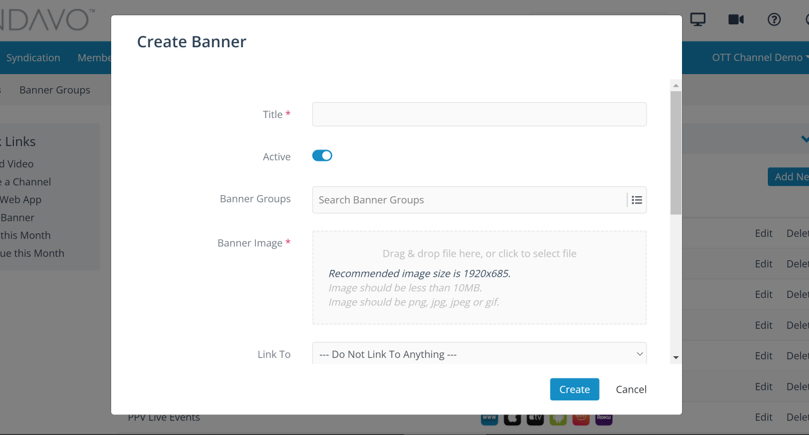Click the Apple TV icon in PPV Live Events row
The width and height of the screenshot is (809, 437).
(x=535, y=419)
